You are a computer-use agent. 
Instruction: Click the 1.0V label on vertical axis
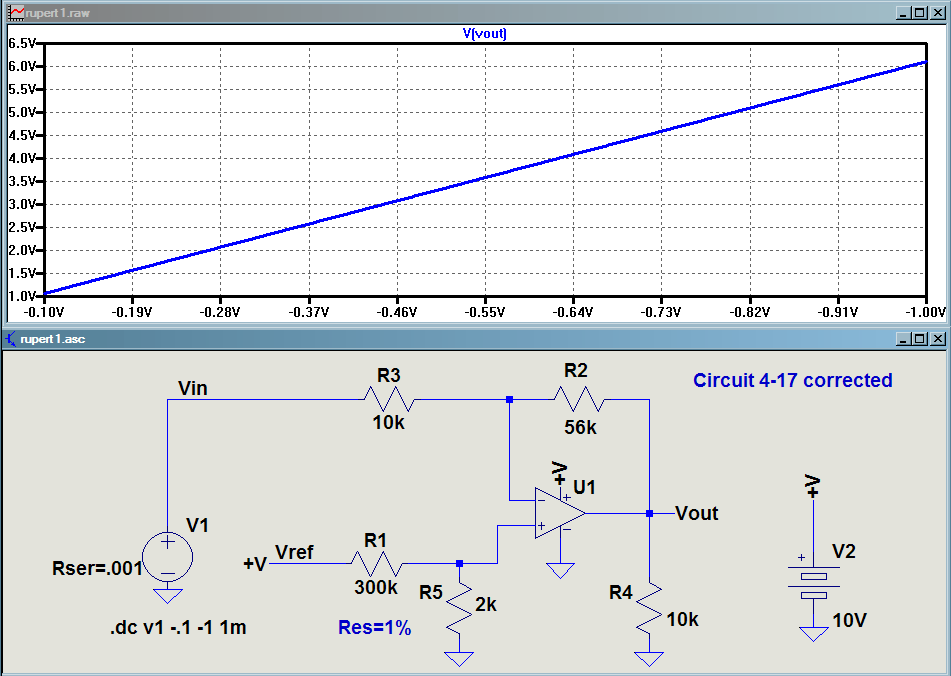point(22,296)
